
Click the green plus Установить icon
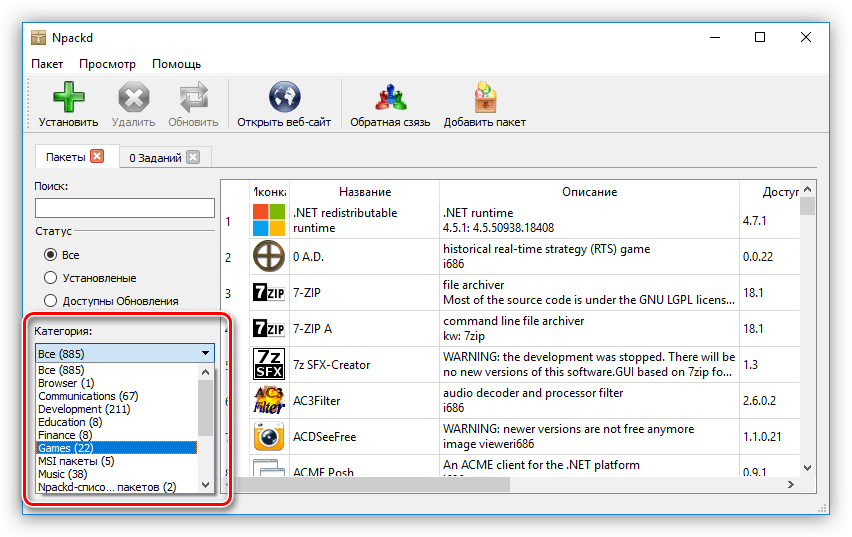tap(68, 99)
